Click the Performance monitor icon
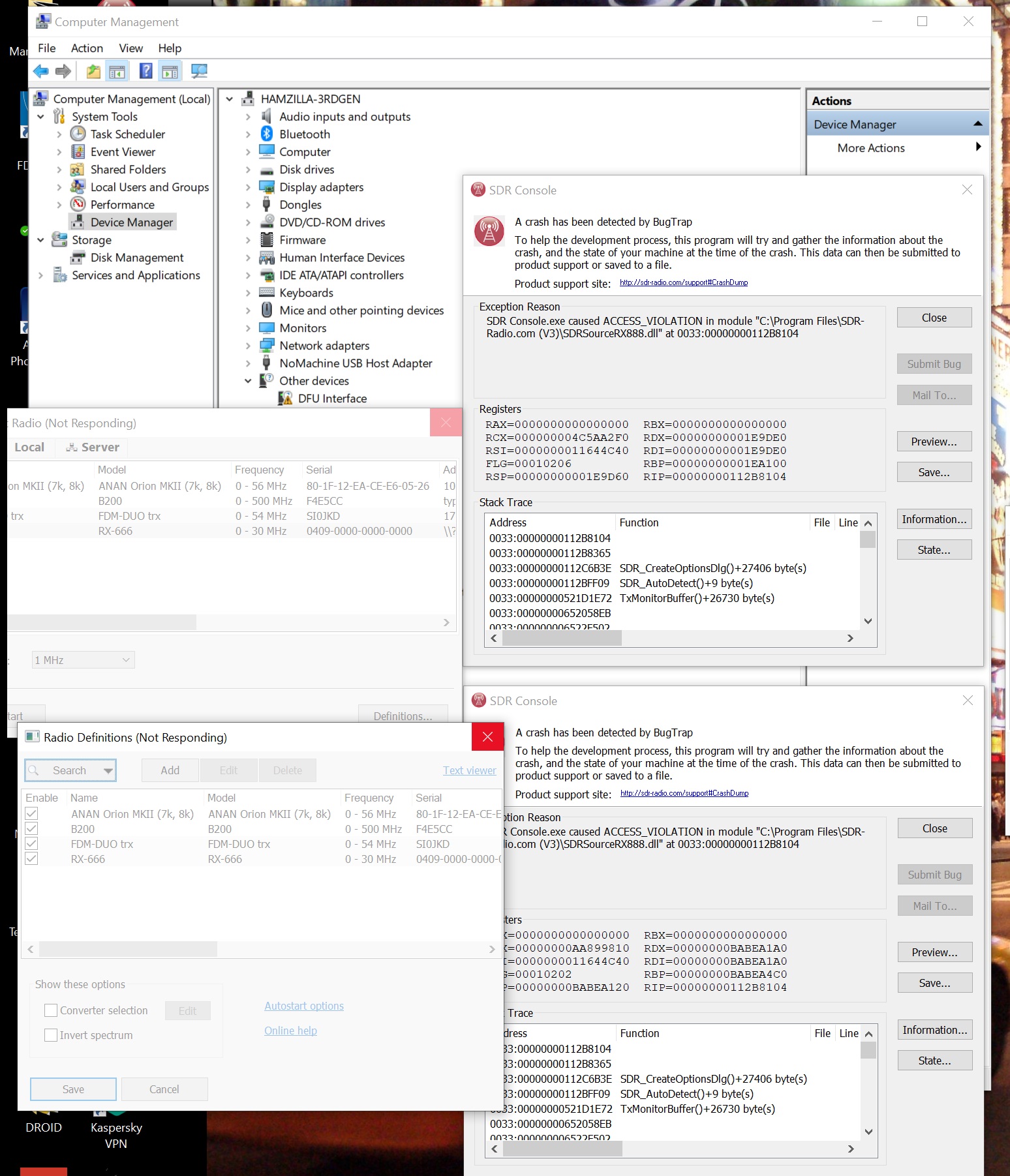 tap(78, 205)
